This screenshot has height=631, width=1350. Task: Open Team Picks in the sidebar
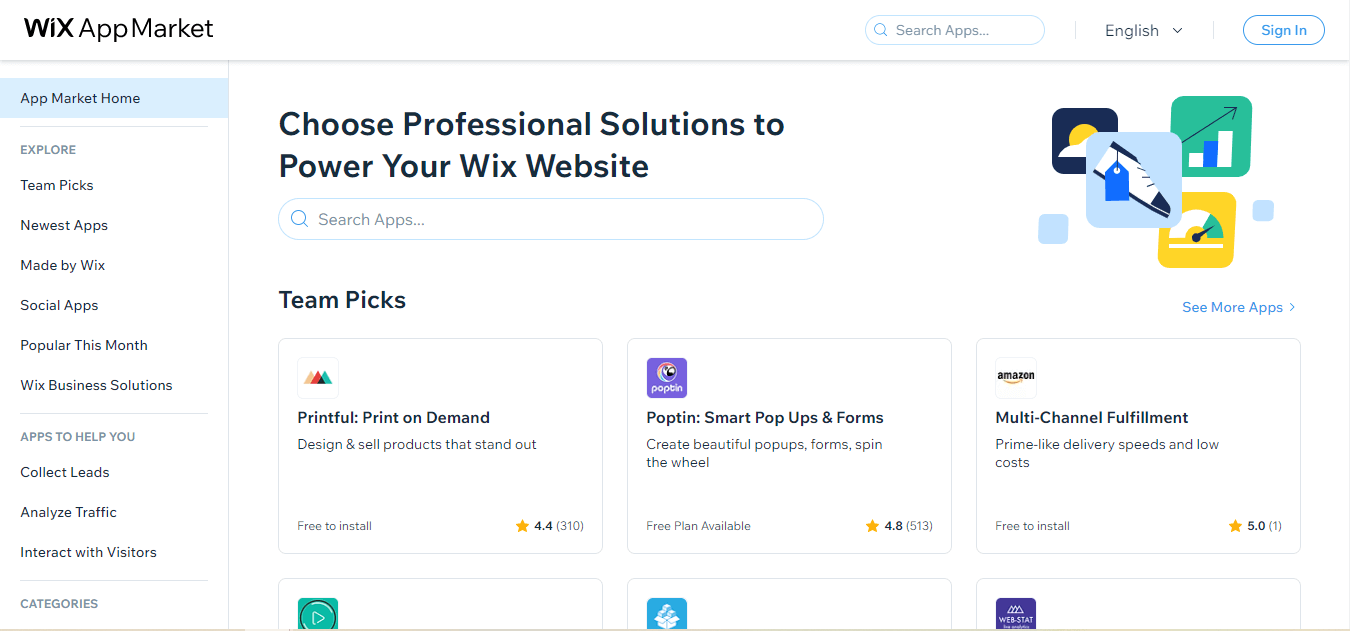57,185
